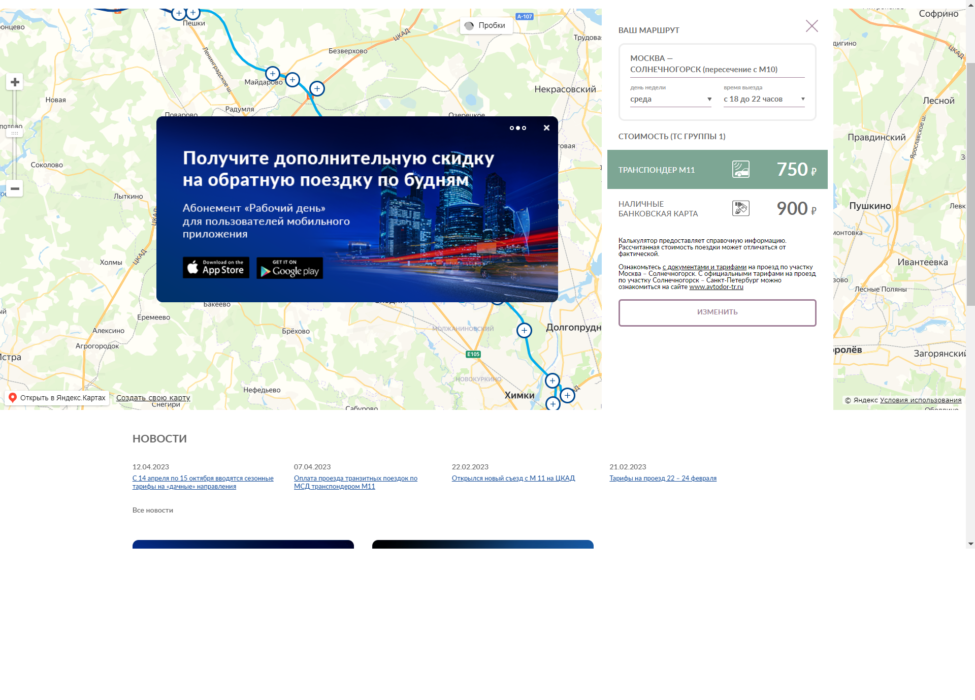Image resolution: width=975 pixels, height=700 pixels.
Task: Click the interchange marker near Пешки
Action: pos(191,14)
